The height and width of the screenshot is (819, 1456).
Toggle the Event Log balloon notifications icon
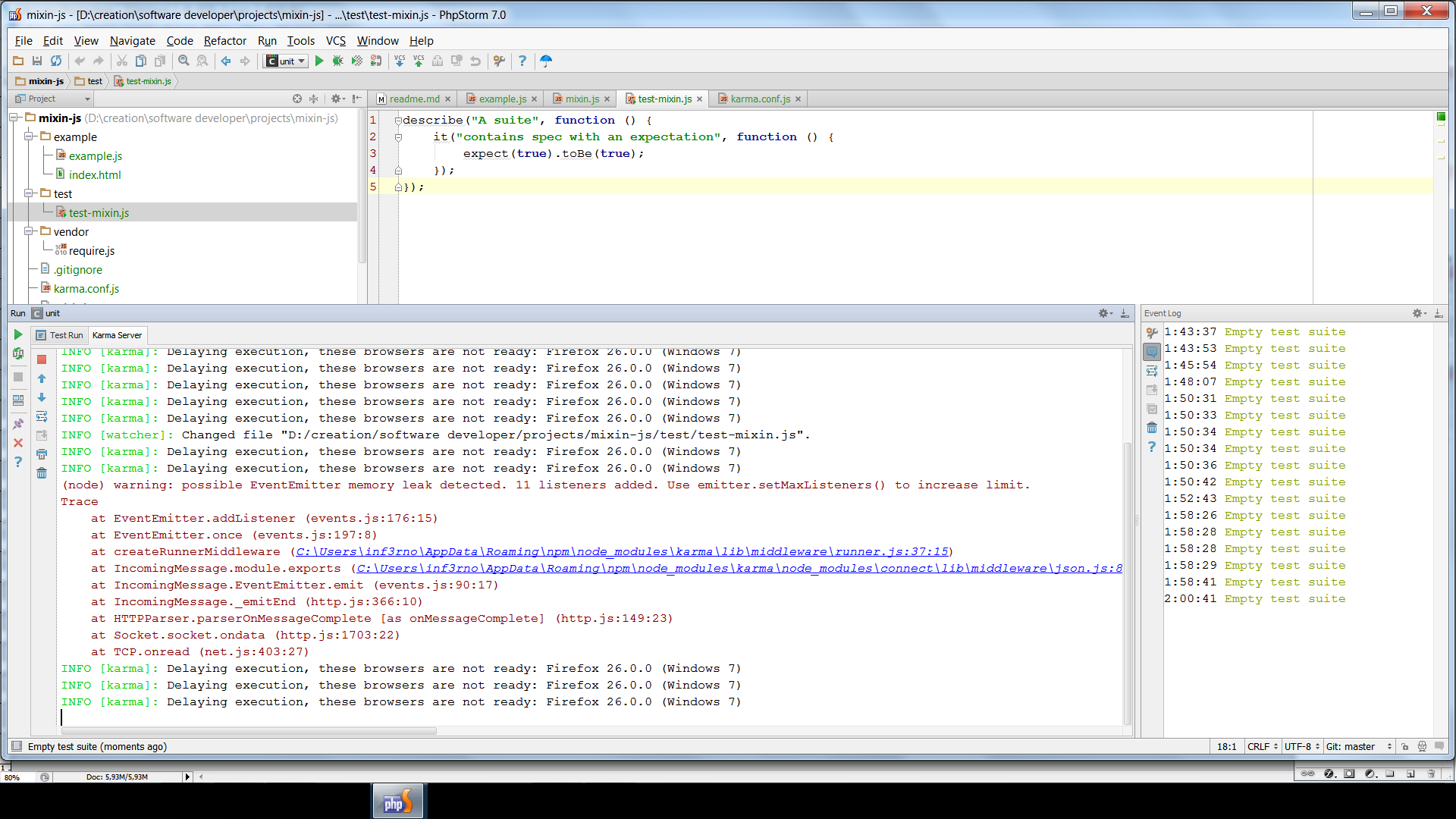1152,352
